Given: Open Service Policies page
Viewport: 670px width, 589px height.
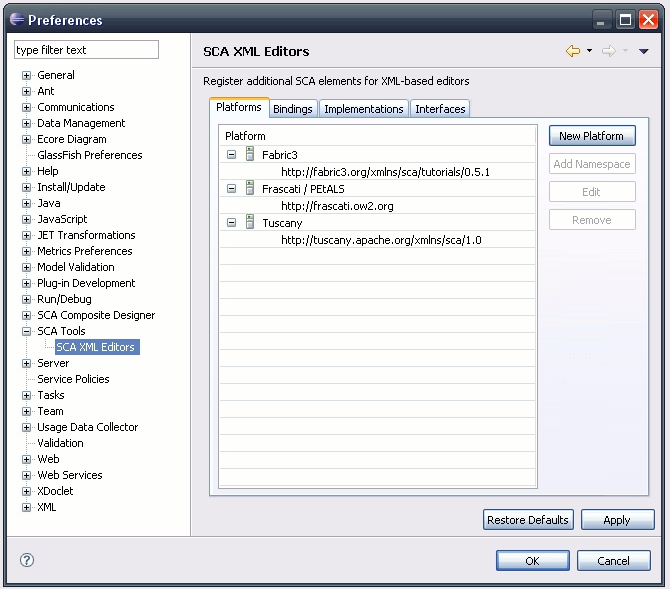Looking at the screenshot, I should [x=73, y=379].
